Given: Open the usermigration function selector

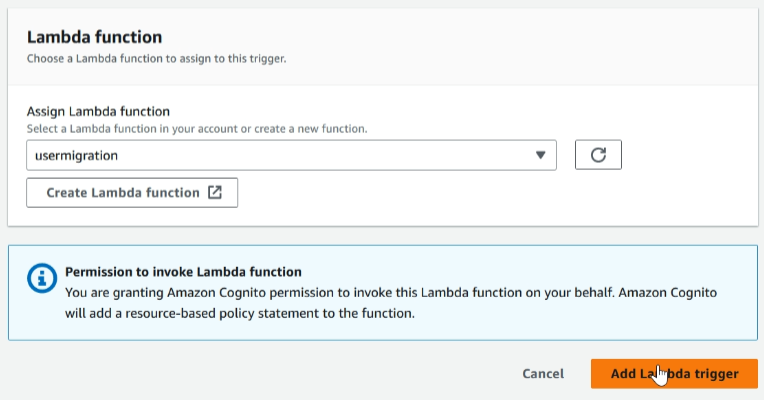Looking at the screenshot, I should tap(291, 155).
